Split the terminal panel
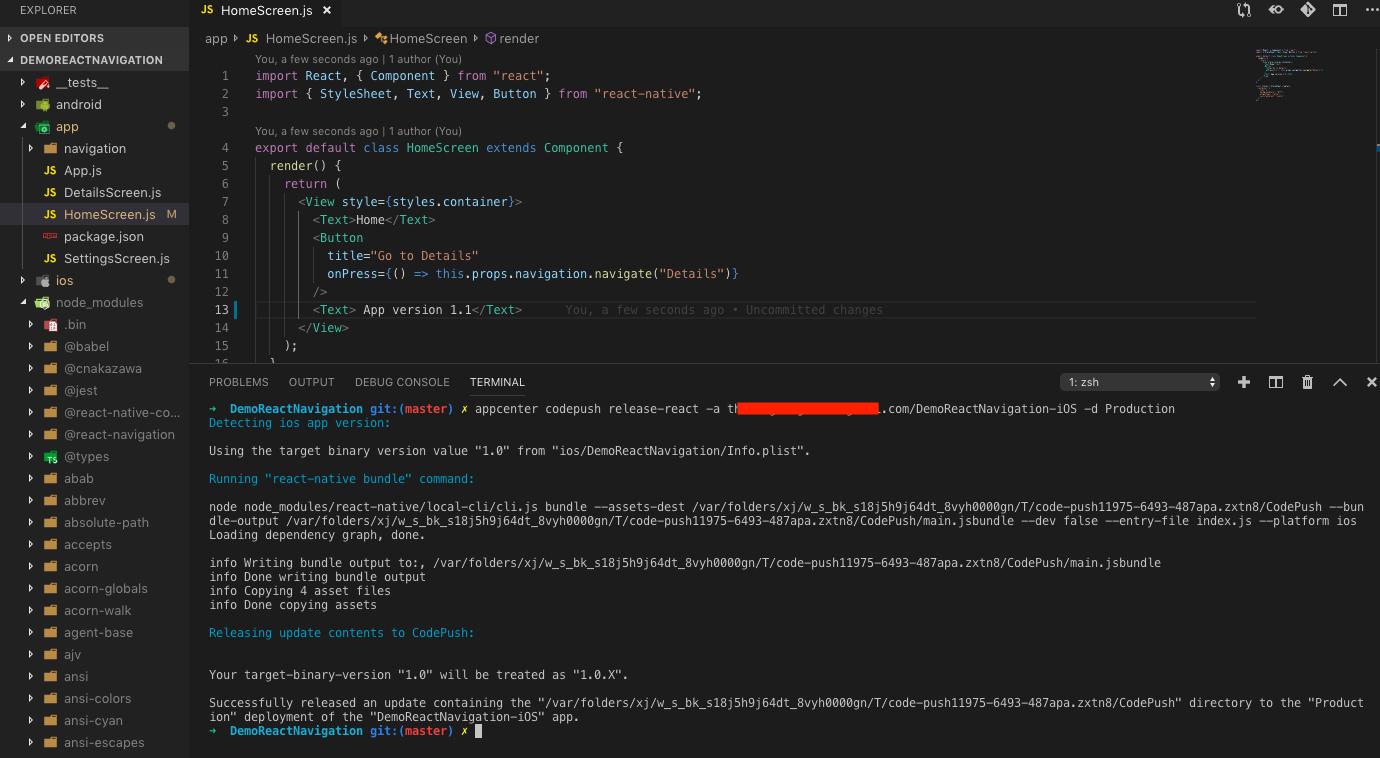The height and width of the screenshot is (758, 1380). [1276, 382]
